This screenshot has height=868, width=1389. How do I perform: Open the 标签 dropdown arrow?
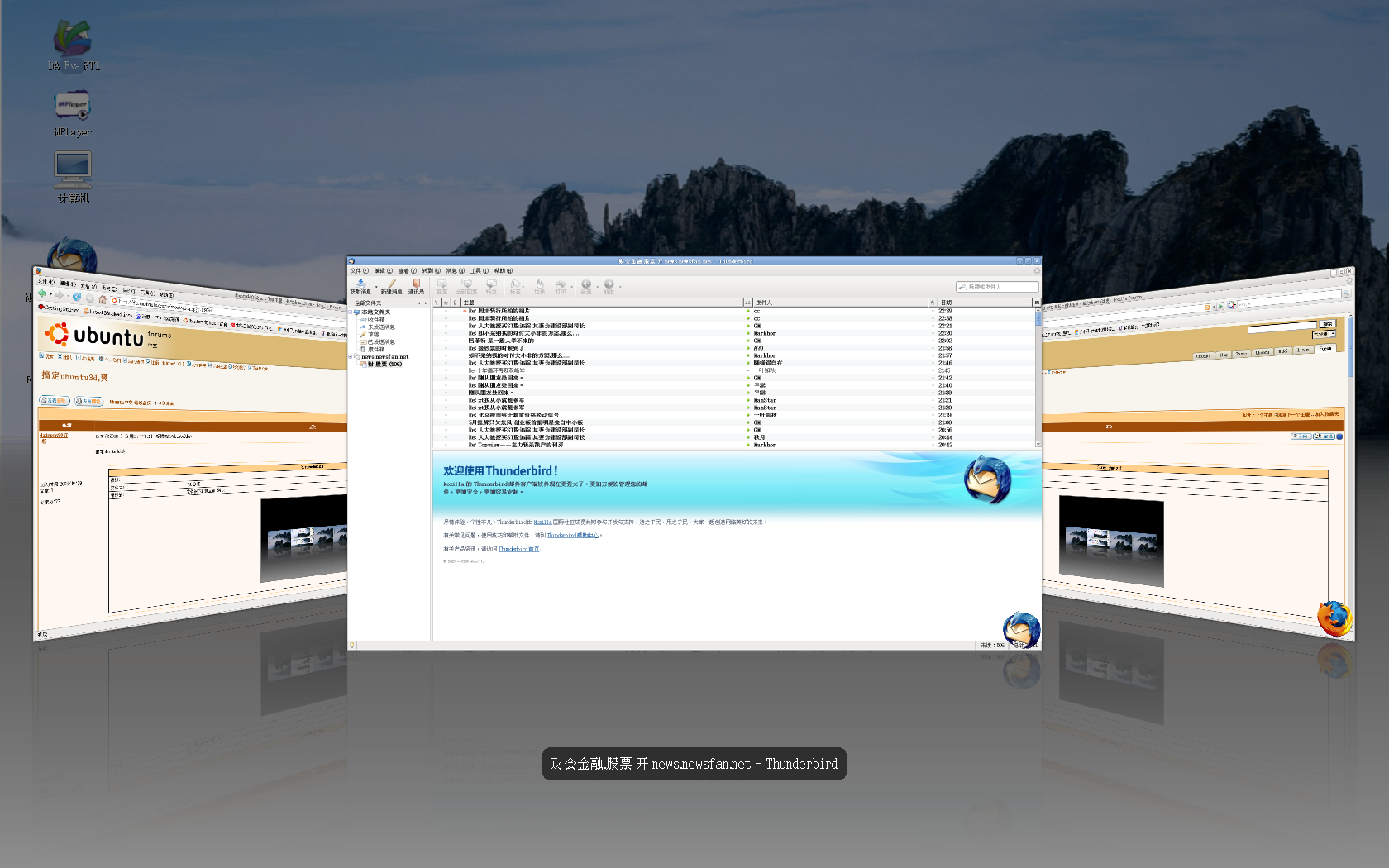coord(523,287)
